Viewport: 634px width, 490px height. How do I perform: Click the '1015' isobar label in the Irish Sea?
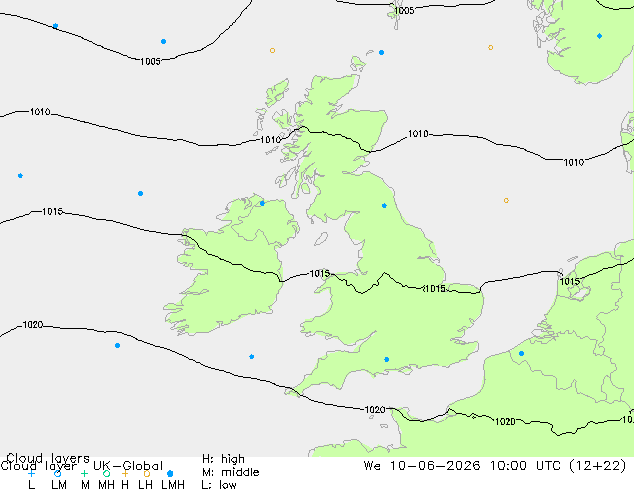[x=319, y=274]
